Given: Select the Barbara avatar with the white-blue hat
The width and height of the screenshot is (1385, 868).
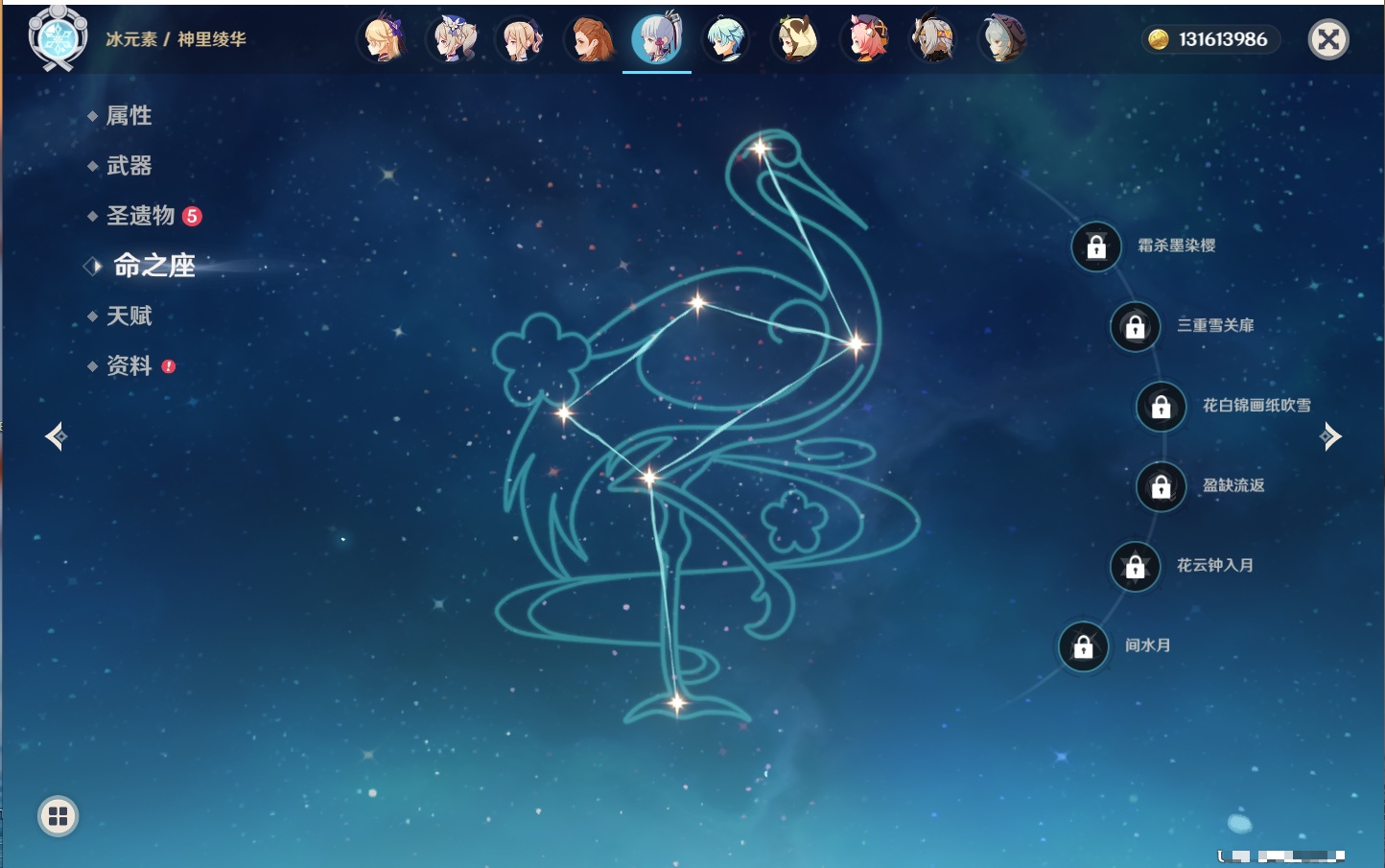Looking at the screenshot, I should 453,39.
